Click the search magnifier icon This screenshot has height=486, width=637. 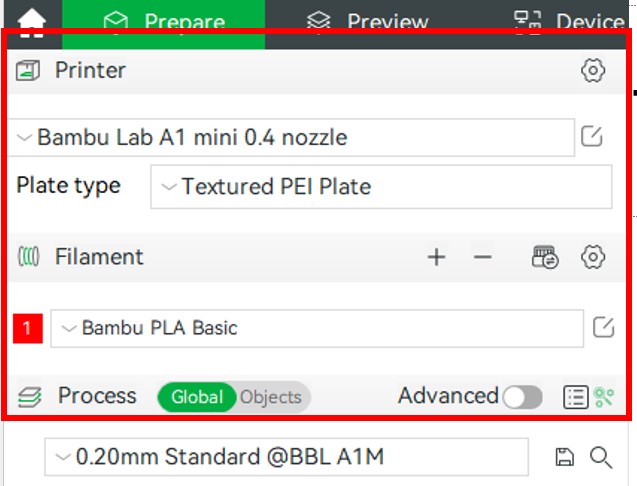coord(600,458)
